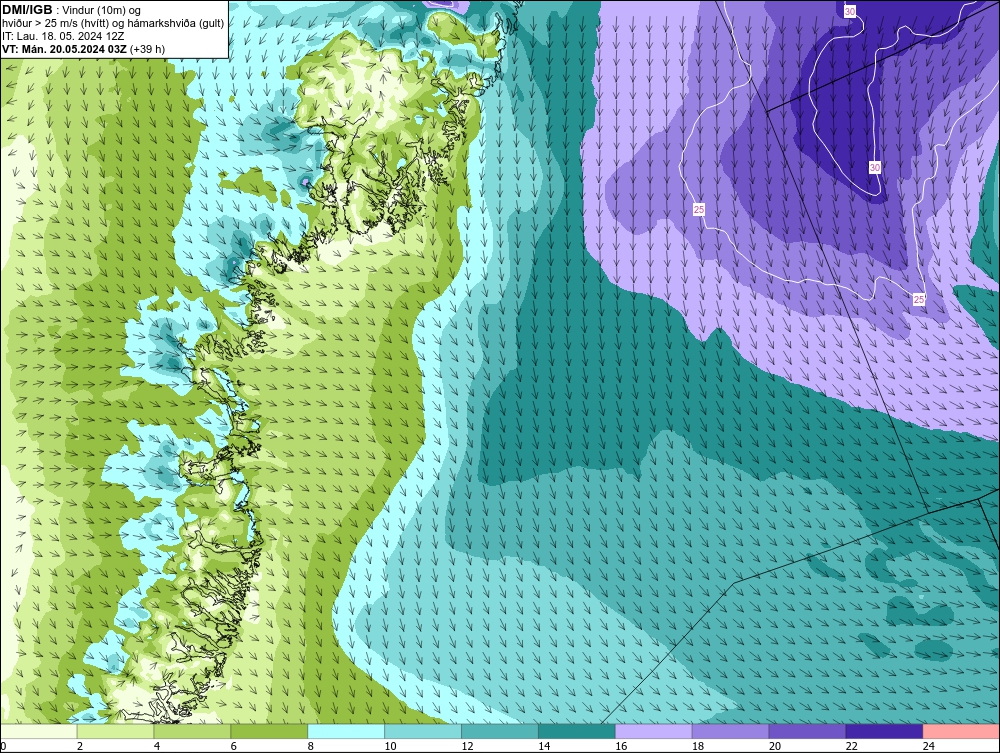Click the turquoise 10–12 m/s legend swatch
This screenshot has width=1000, height=753.
(423, 731)
